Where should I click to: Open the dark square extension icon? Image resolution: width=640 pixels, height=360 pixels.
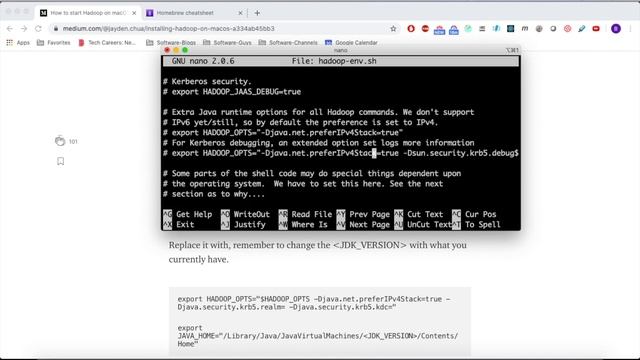tap(511, 29)
